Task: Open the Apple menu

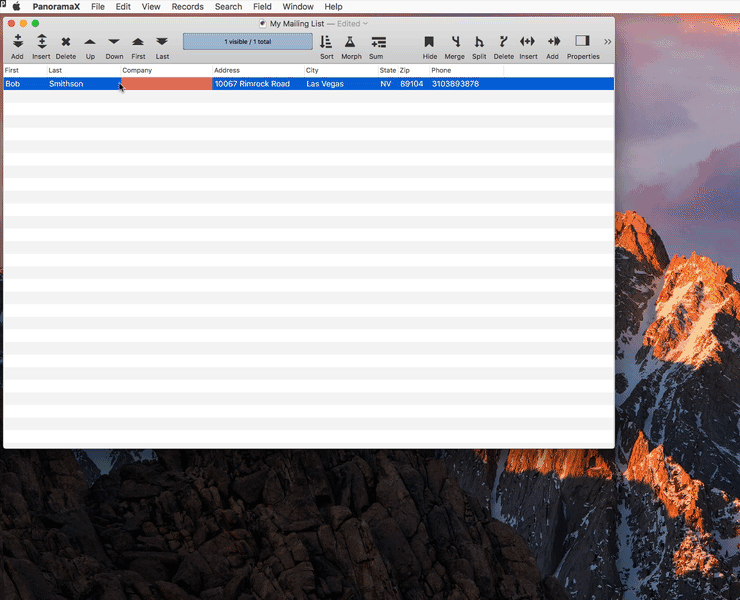Action: [x=17, y=7]
